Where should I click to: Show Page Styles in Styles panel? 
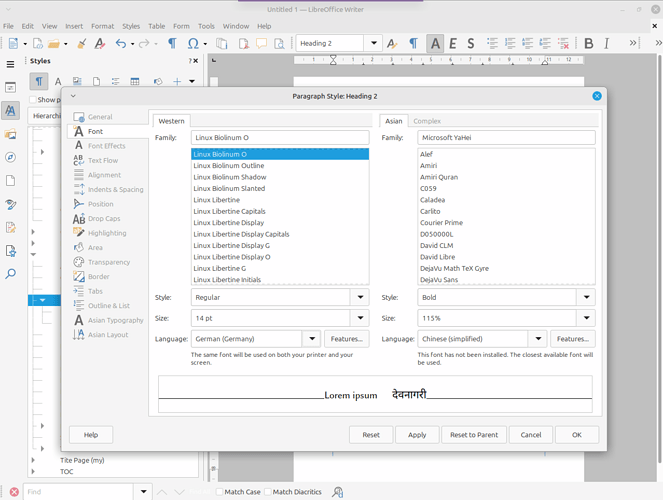(96, 82)
